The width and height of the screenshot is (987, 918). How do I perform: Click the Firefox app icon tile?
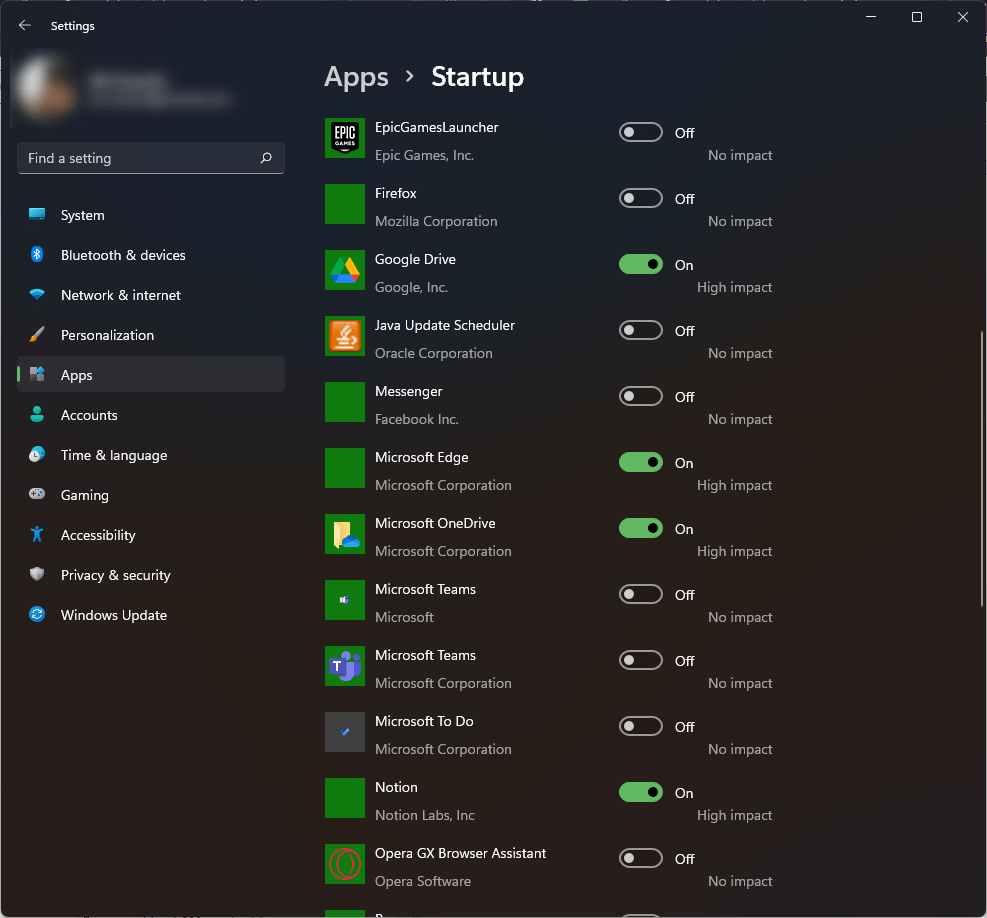345,204
